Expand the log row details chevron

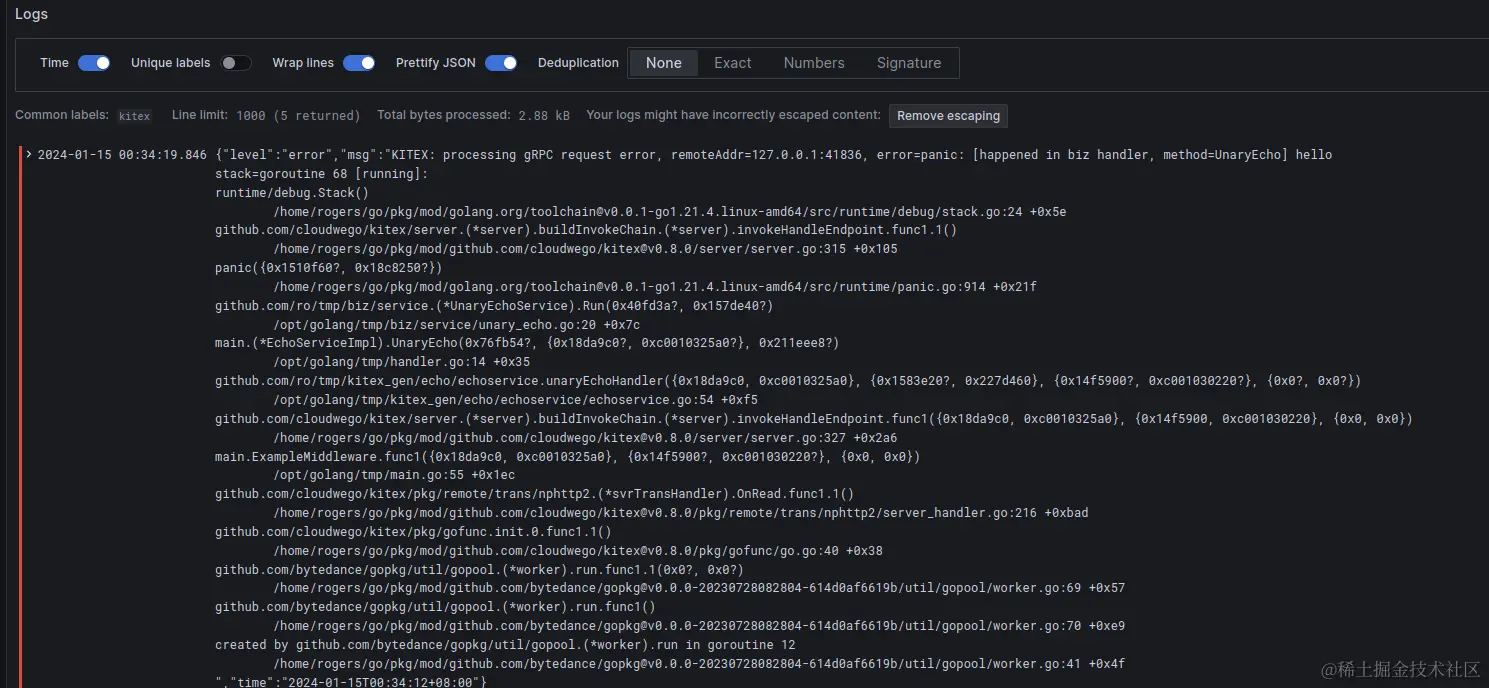click(x=29, y=155)
